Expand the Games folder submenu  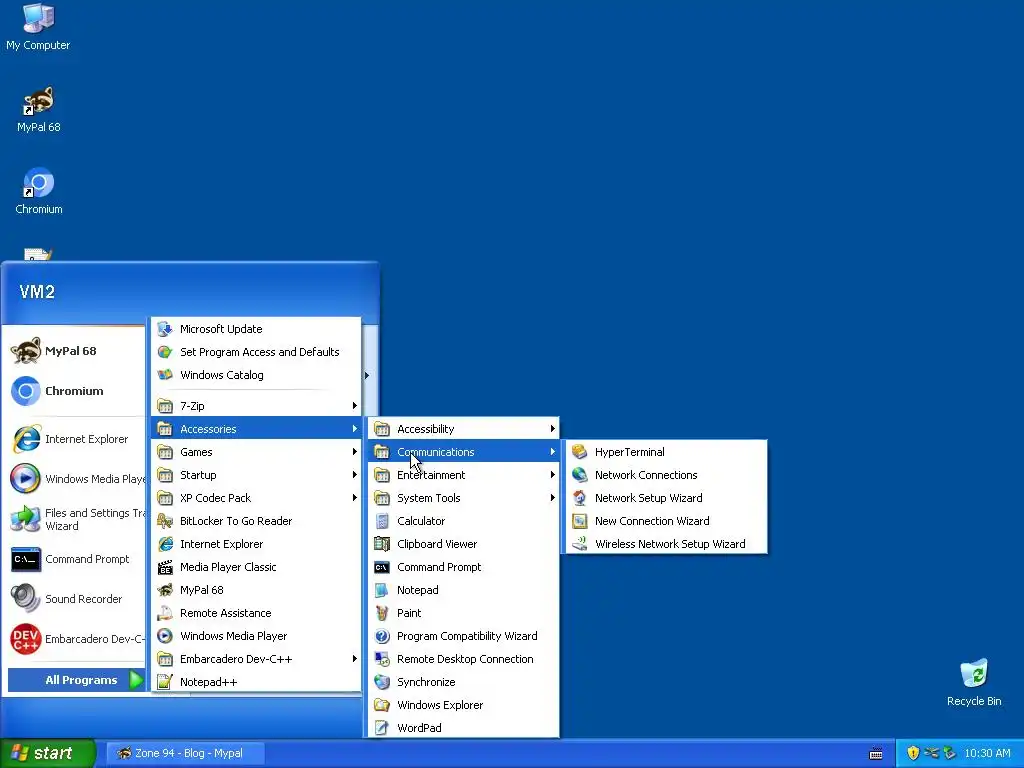[x=256, y=452]
